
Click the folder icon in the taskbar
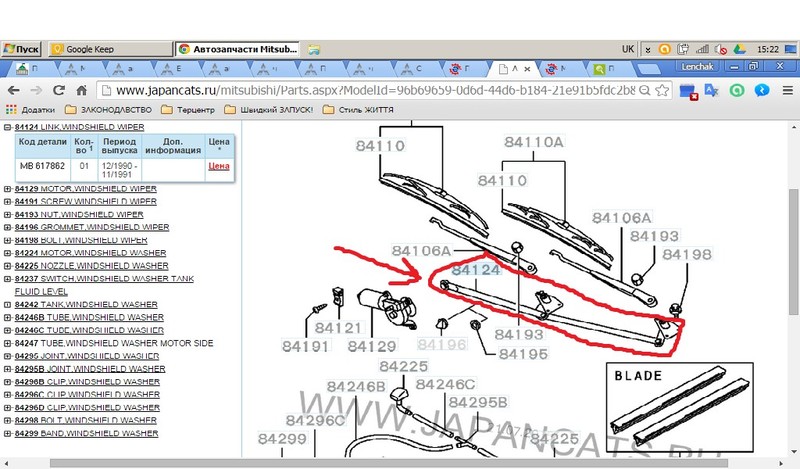click(314, 50)
